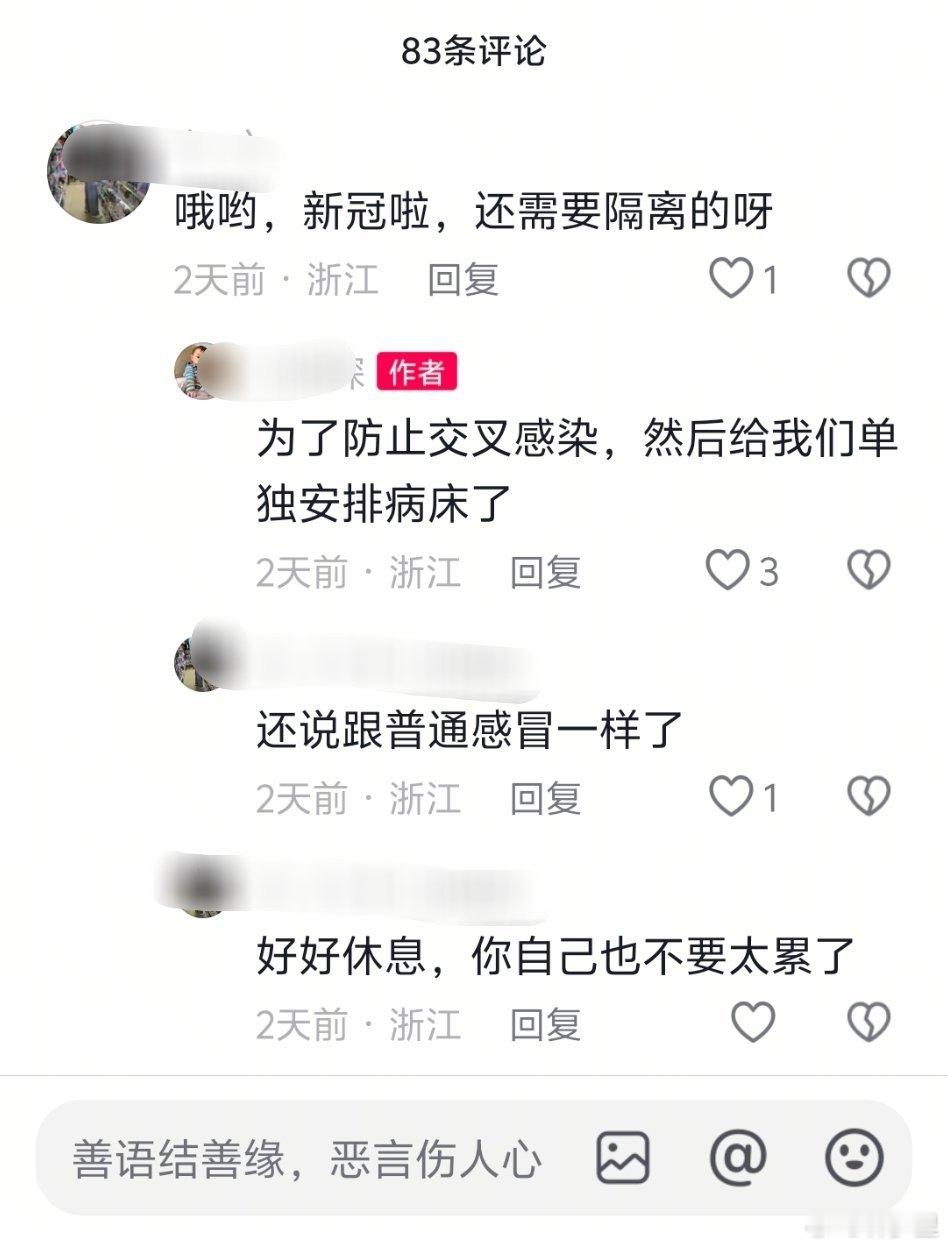
Task: Like the 好好休息 comment
Action: pos(753,1022)
